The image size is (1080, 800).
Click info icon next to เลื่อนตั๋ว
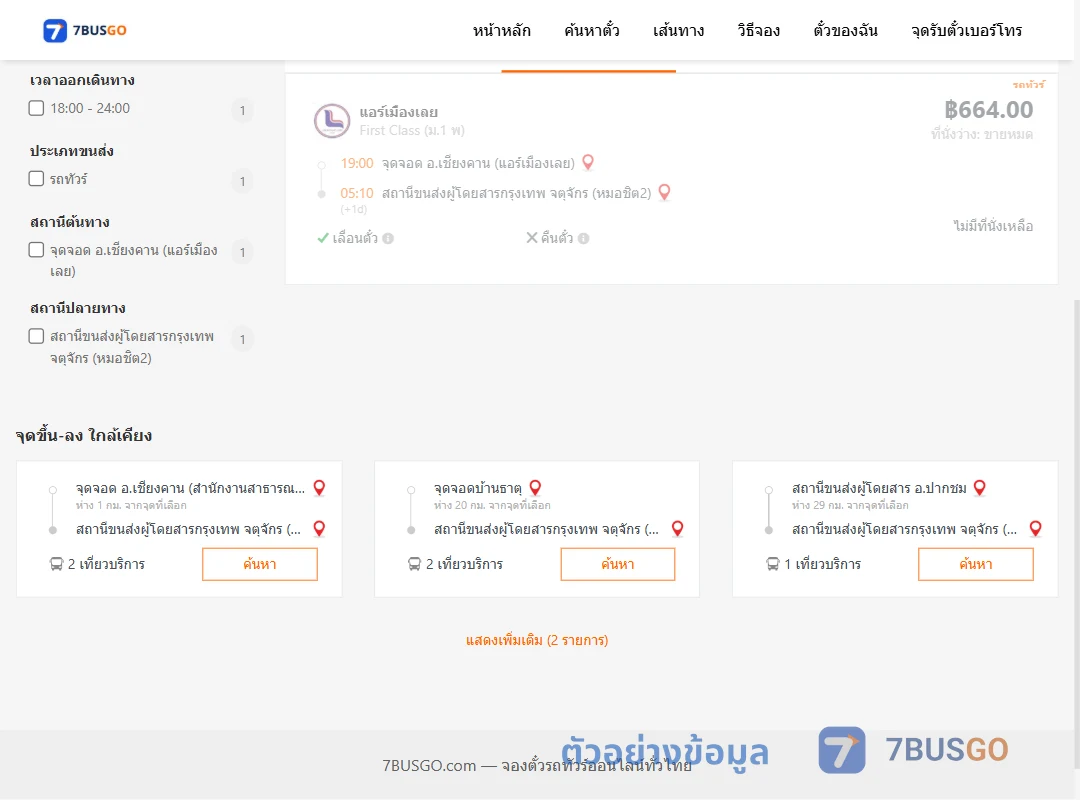coord(388,238)
